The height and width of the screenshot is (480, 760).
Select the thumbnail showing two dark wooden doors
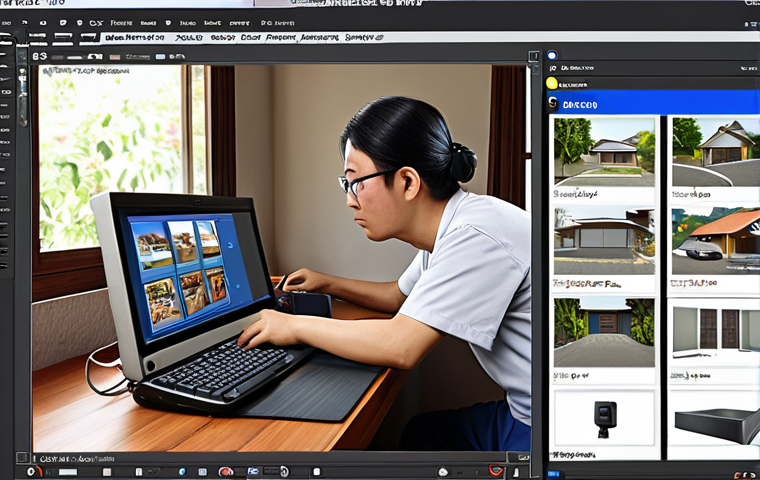(716, 330)
